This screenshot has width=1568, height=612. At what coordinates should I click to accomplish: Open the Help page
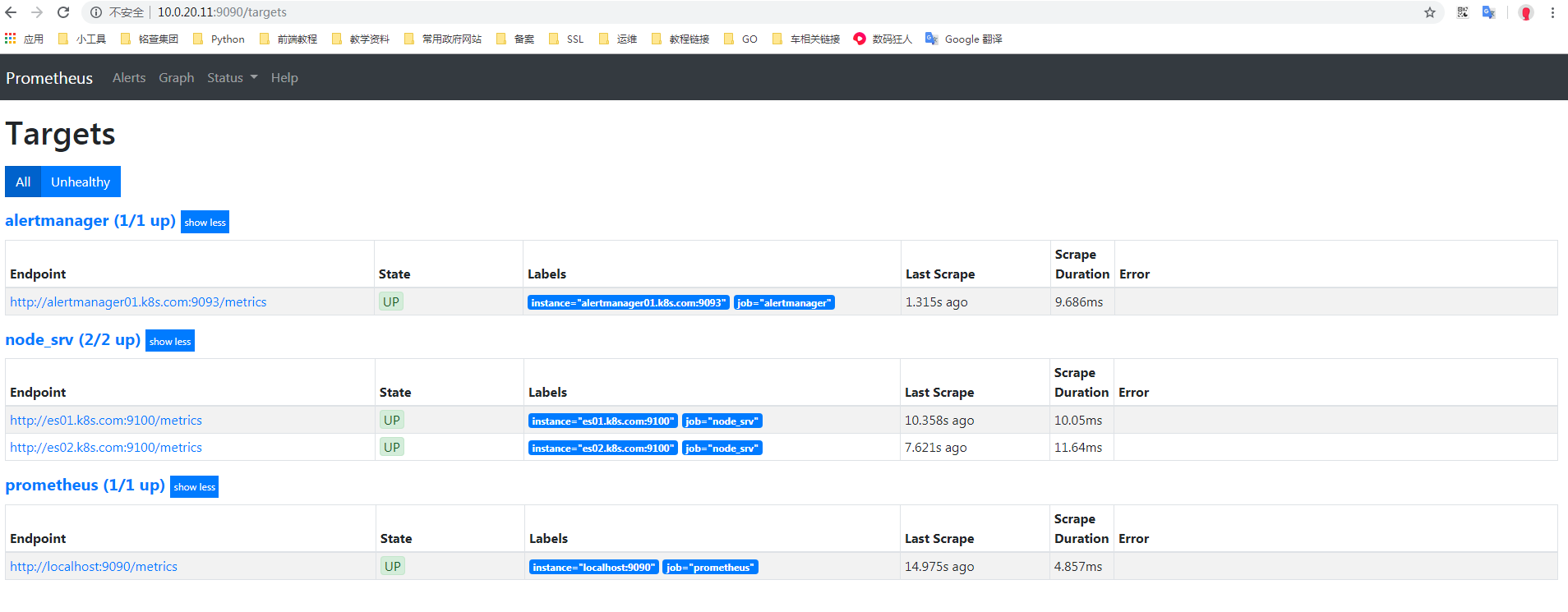coord(284,78)
